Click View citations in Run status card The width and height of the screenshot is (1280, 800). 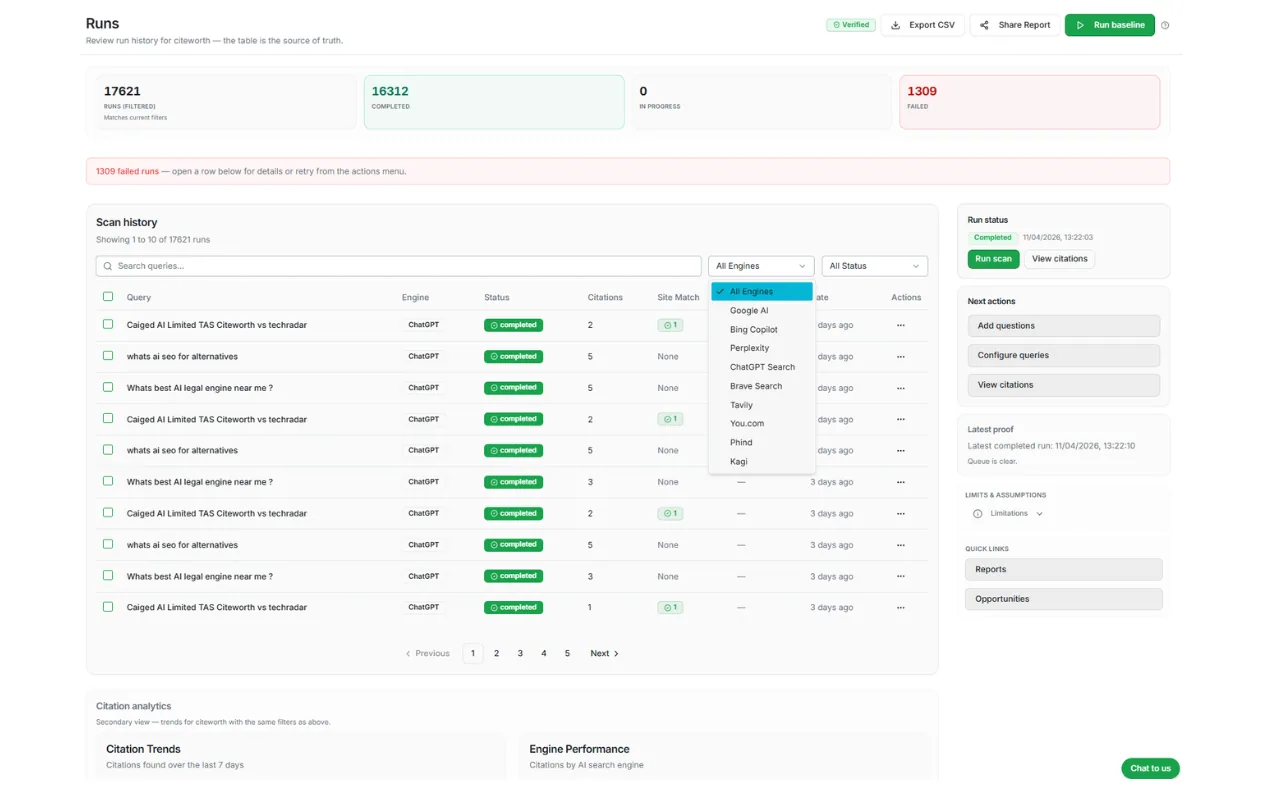(1060, 259)
